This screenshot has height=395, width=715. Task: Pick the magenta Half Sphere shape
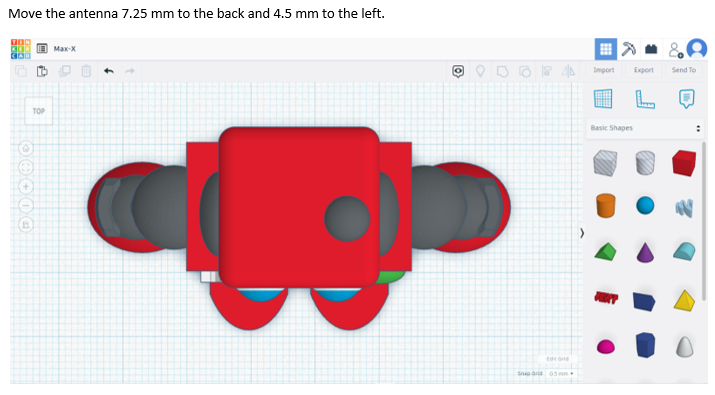(x=606, y=347)
